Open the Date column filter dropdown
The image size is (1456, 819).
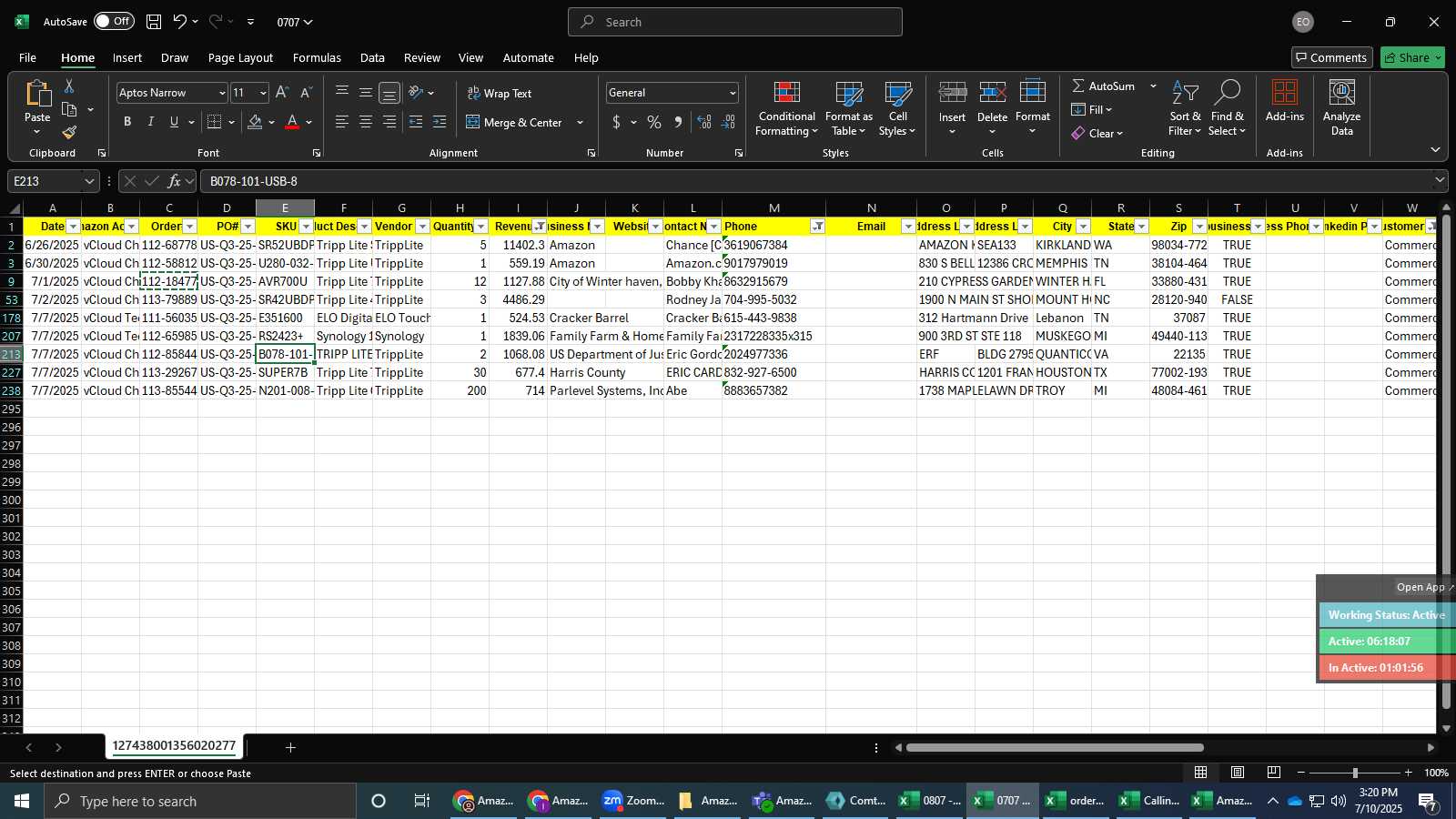click(x=74, y=227)
